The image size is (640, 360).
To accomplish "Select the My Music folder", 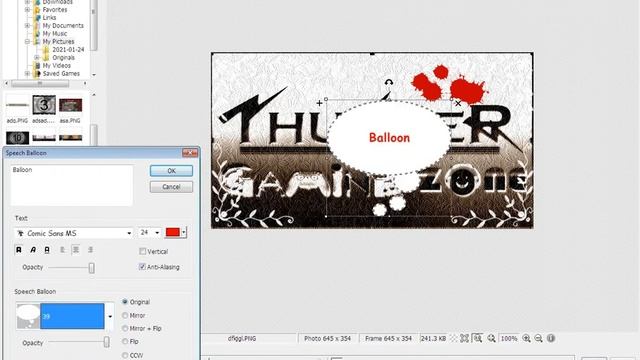I will (x=55, y=34).
